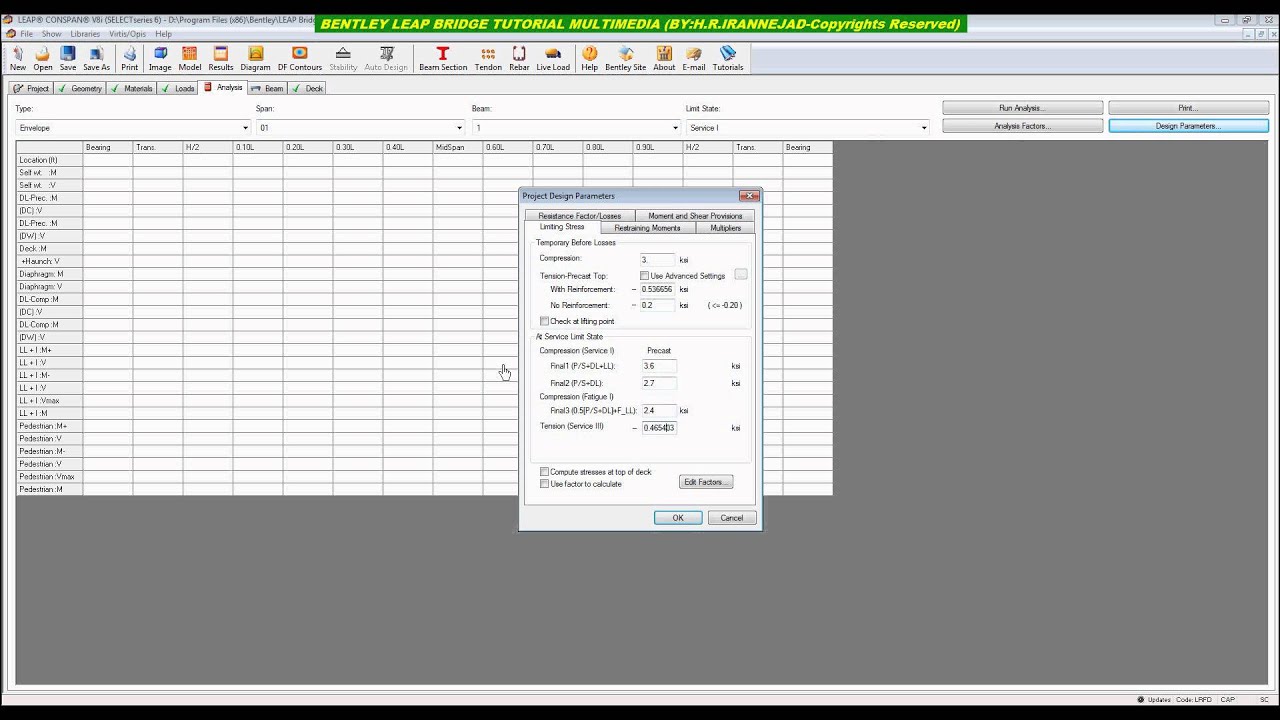Switch to the Project tab

tap(31, 88)
